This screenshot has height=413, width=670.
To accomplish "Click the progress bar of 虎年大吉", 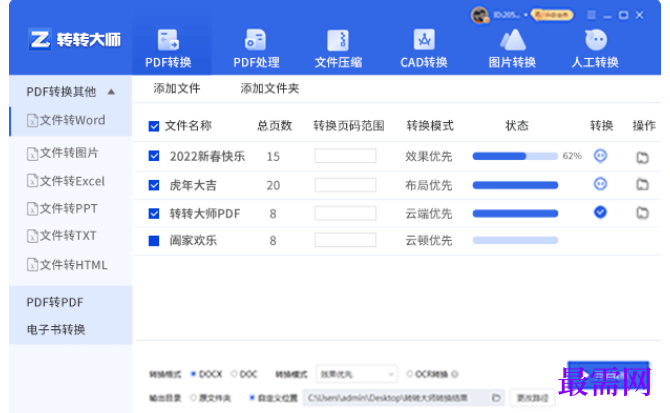I will click(515, 185).
